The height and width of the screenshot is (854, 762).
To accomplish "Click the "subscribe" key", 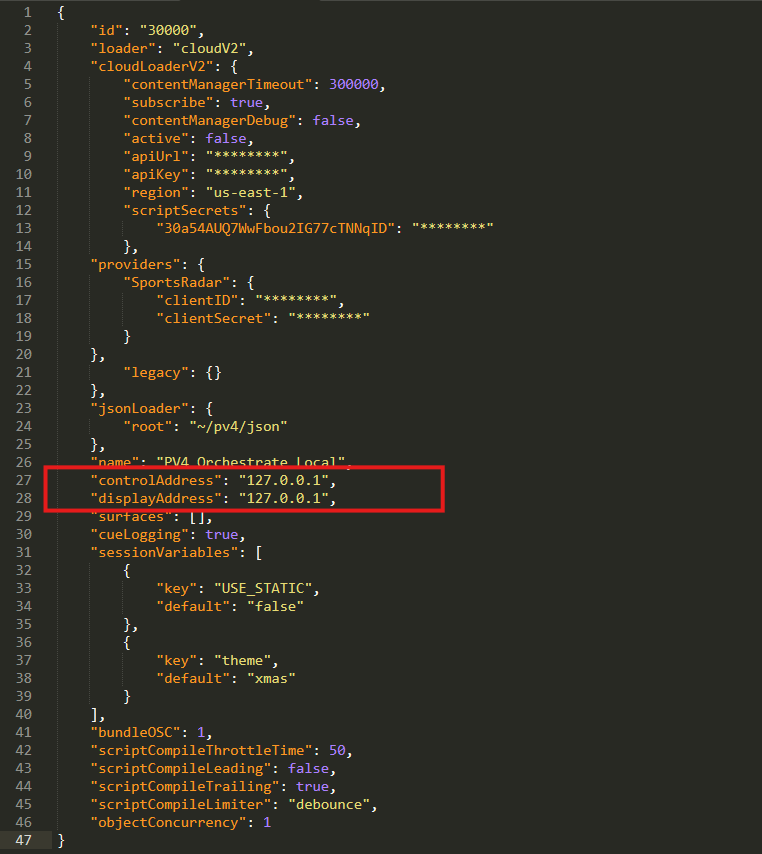I will pos(168,102).
